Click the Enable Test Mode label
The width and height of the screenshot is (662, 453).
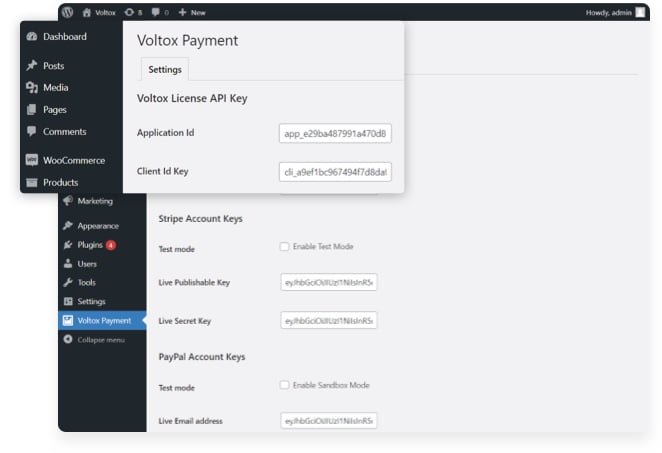tap(323, 247)
